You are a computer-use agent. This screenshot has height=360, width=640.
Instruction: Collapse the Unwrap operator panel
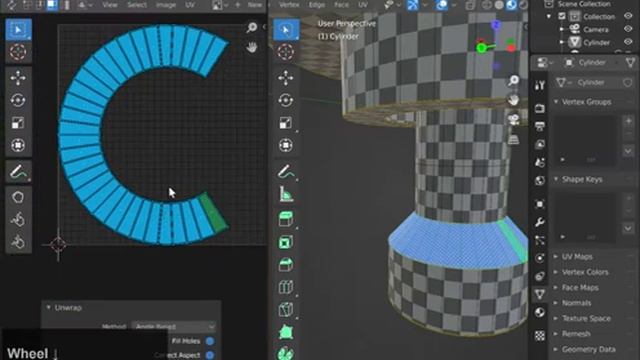click(49, 307)
